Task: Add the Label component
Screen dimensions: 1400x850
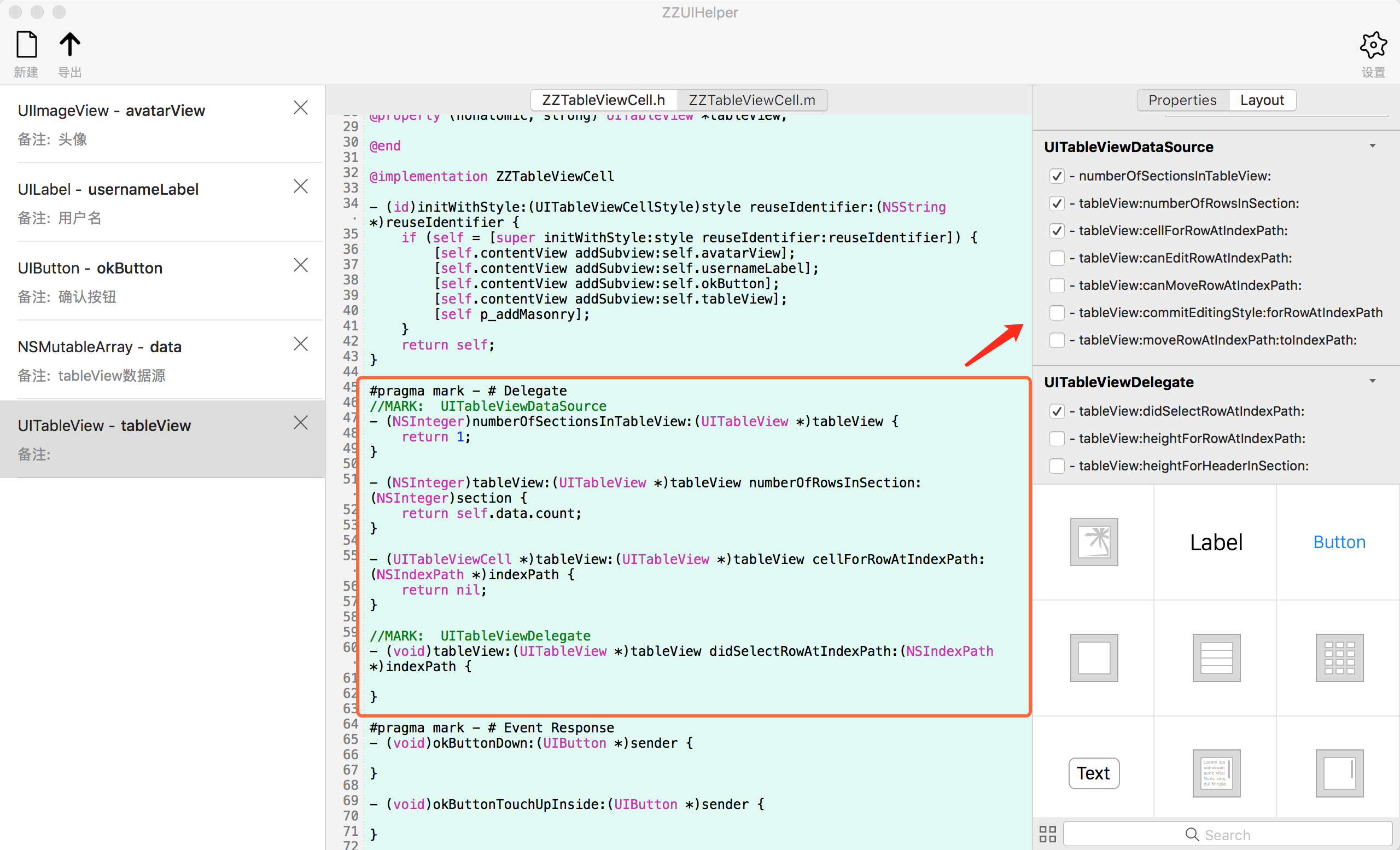Action: [x=1216, y=542]
